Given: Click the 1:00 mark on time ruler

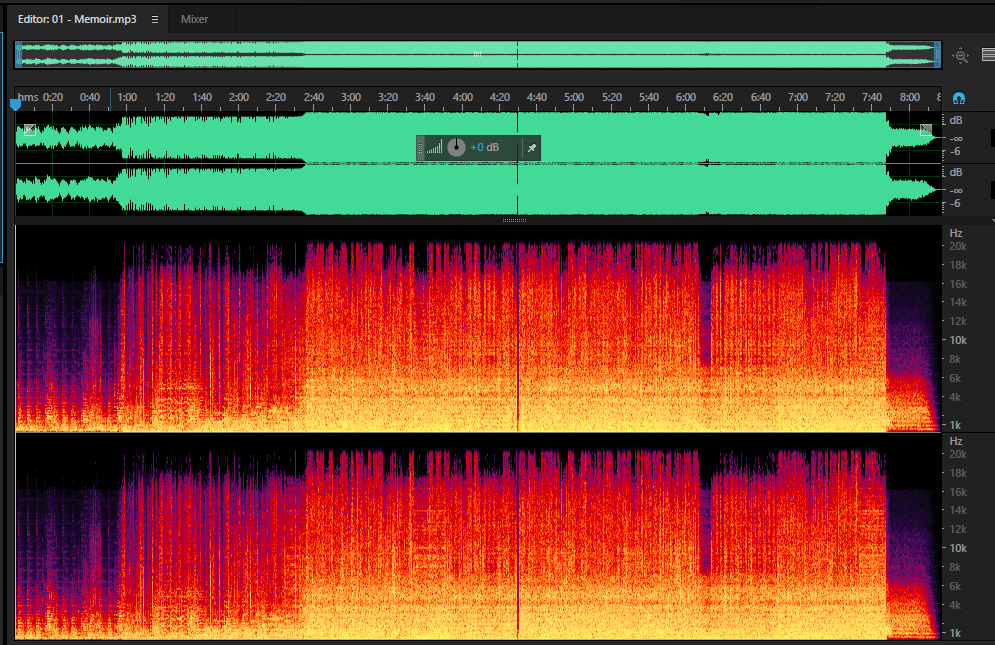Looking at the screenshot, I should coord(127,97).
